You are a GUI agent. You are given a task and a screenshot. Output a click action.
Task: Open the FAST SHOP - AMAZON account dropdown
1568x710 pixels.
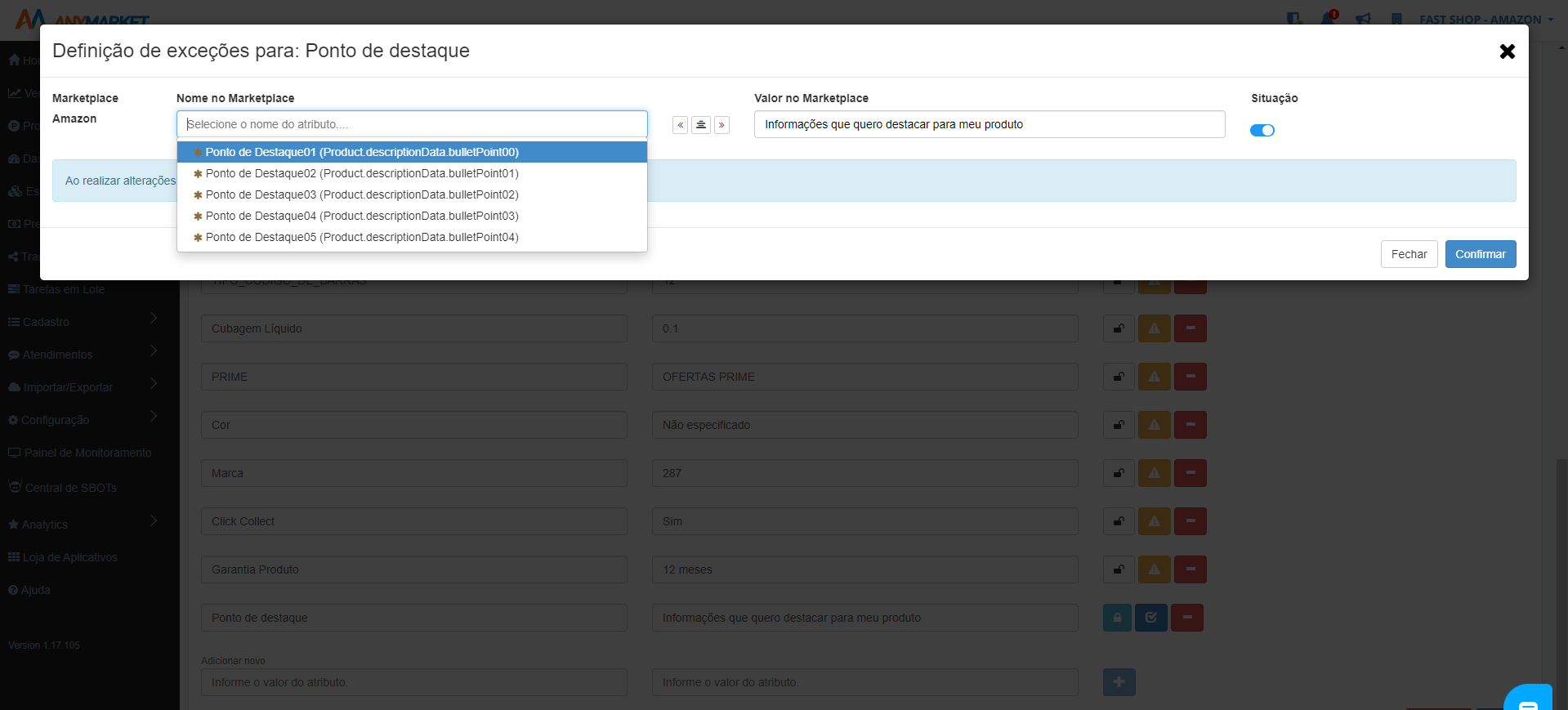pyautogui.click(x=1486, y=20)
